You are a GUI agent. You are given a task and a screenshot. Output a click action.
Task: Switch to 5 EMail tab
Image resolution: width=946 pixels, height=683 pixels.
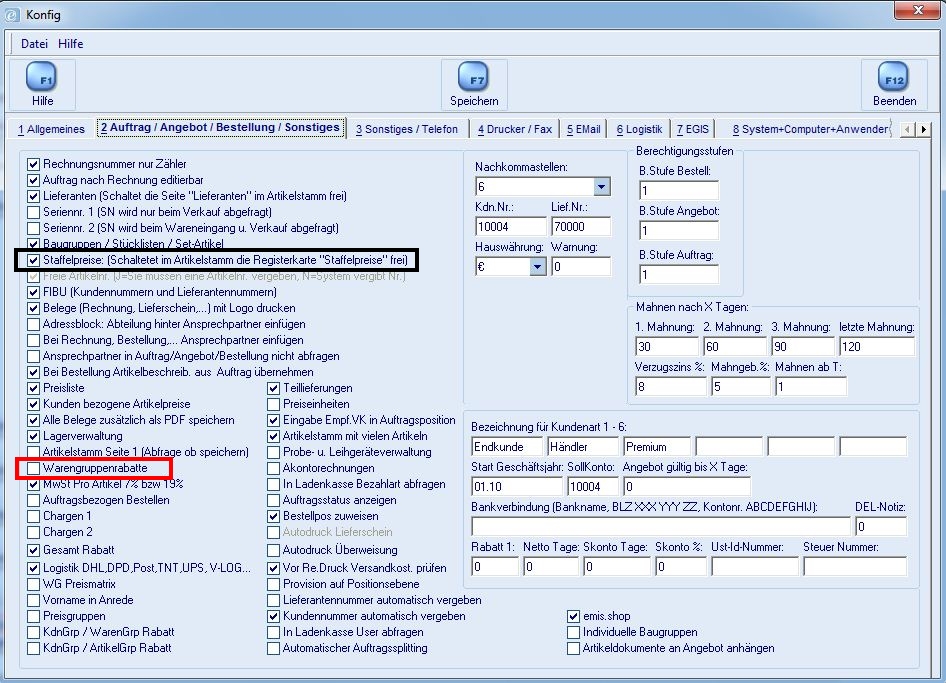pyautogui.click(x=583, y=129)
